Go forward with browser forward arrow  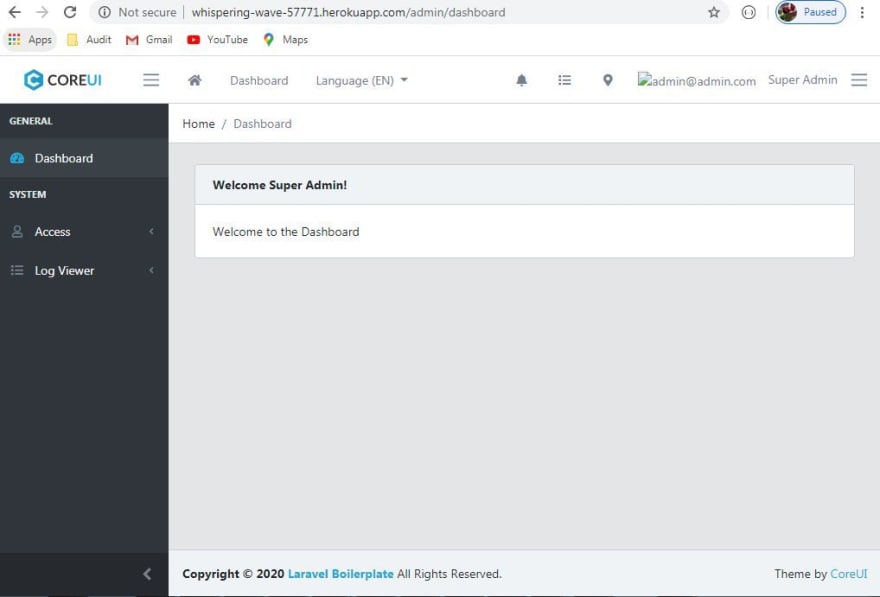(x=42, y=12)
